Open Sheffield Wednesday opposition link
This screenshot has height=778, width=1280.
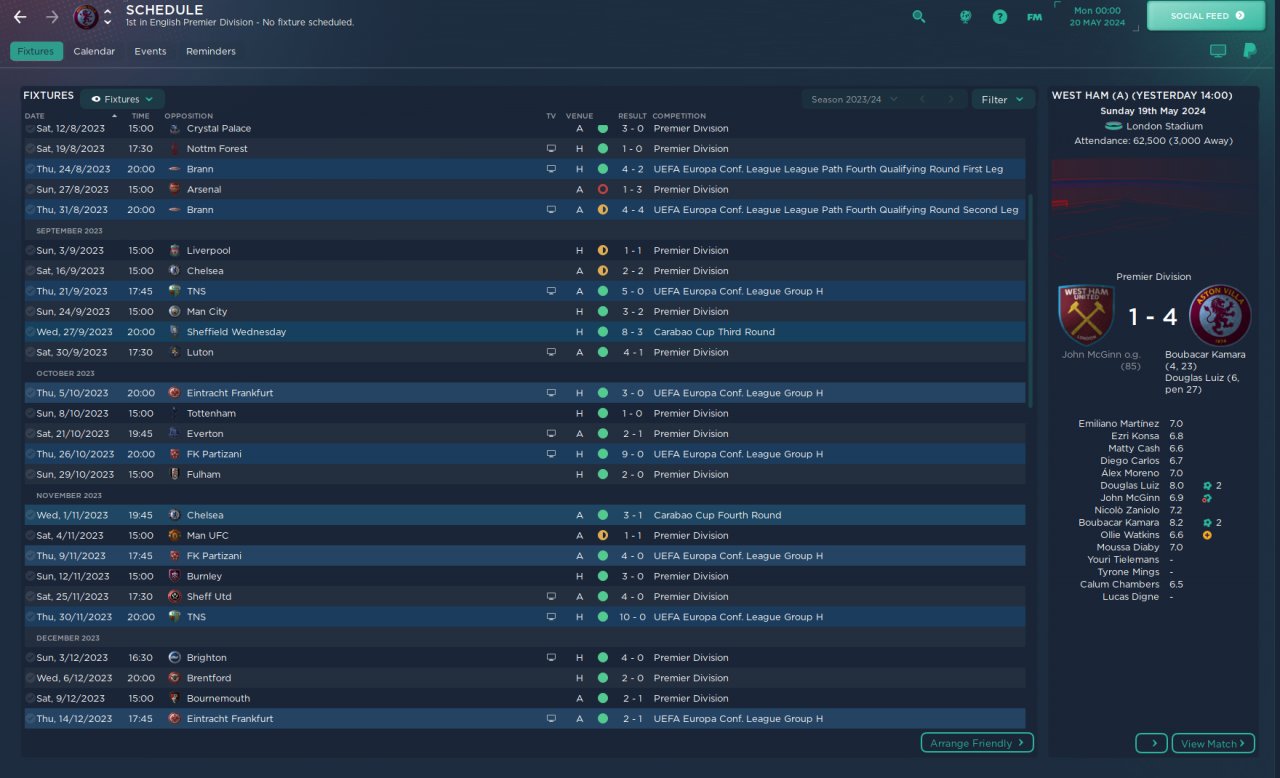pos(236,332)
